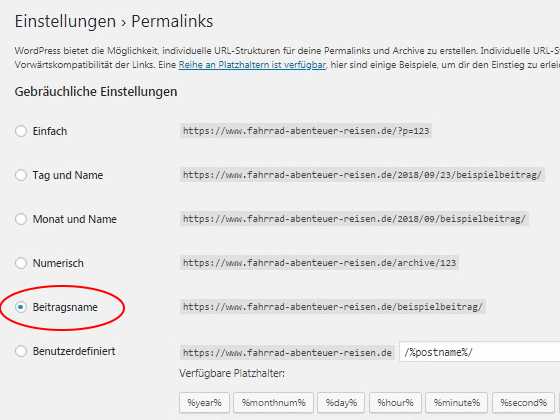Image resolution: width=560 pixels, height=420 pixels.
Task: Insert the %second% placeholder tag
Action: click(x=523, y=402)
